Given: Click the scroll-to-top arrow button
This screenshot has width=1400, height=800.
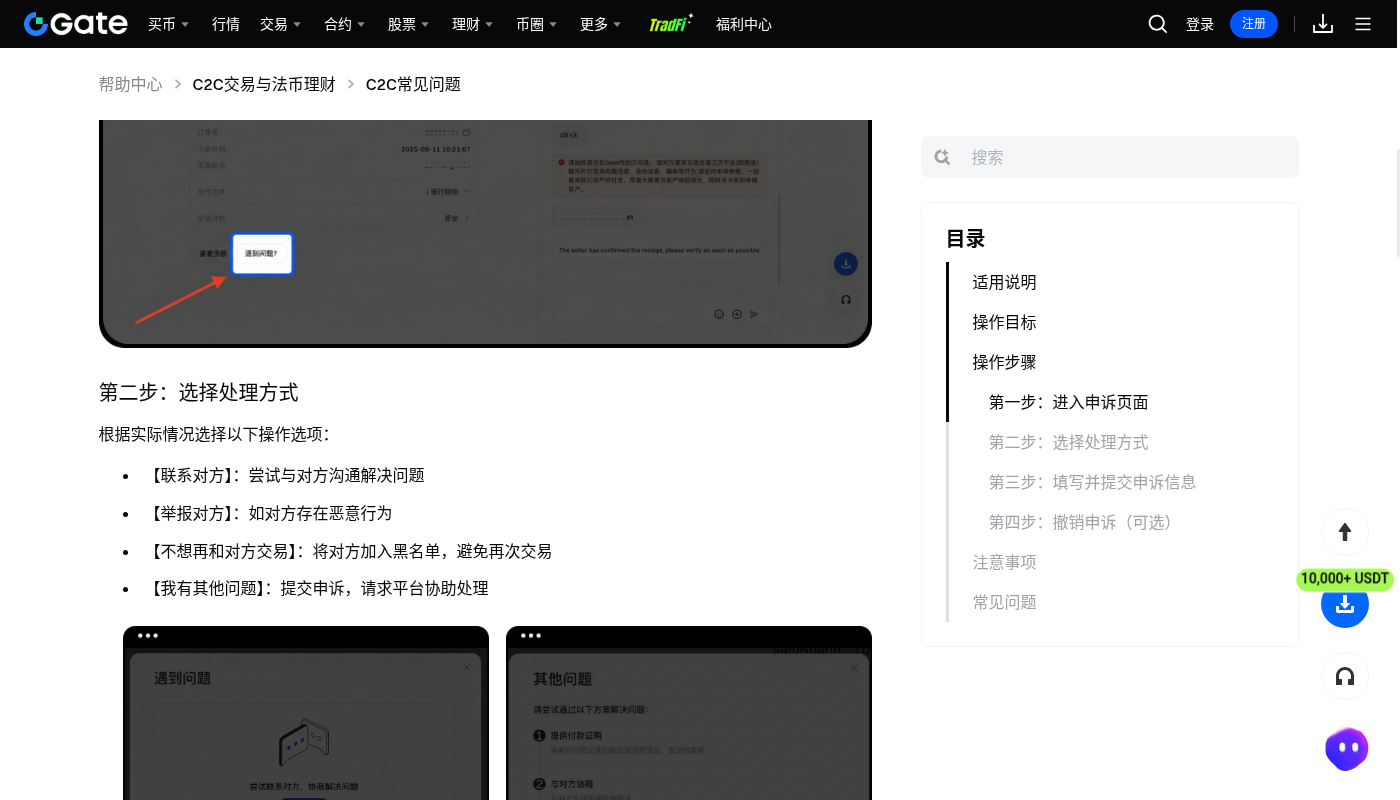Looking at the screenshot, I should 1345,532.
